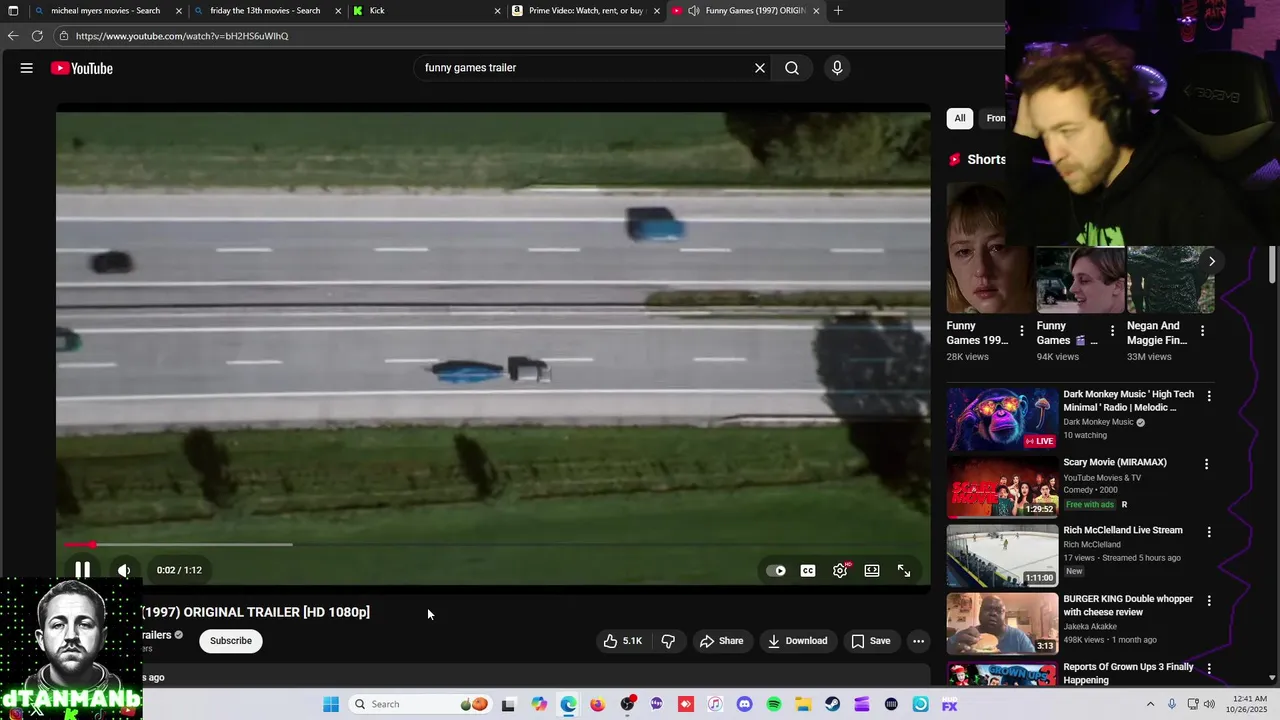This screenshot has width=1280, height=720.
Task: Focus the browser URL address bar
Action: (530, 36)
